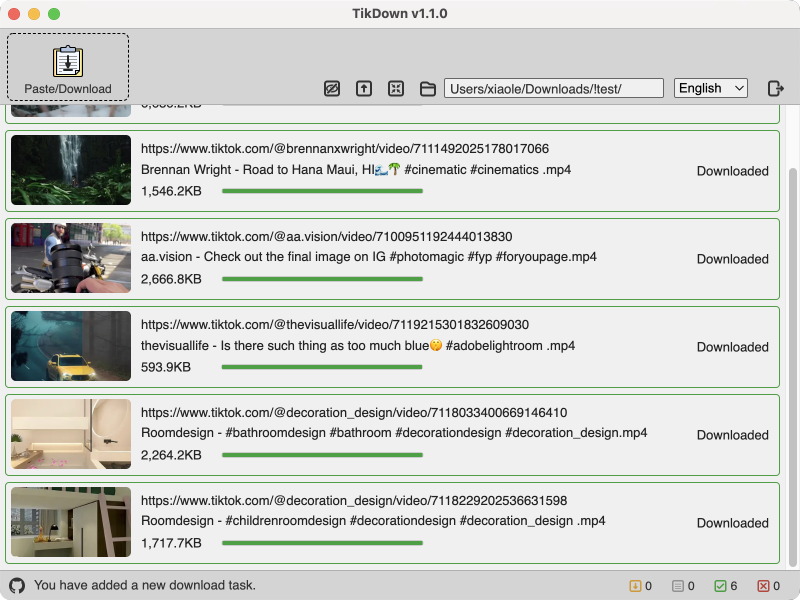Open the waterfall video thumbnail

(71, 170)
